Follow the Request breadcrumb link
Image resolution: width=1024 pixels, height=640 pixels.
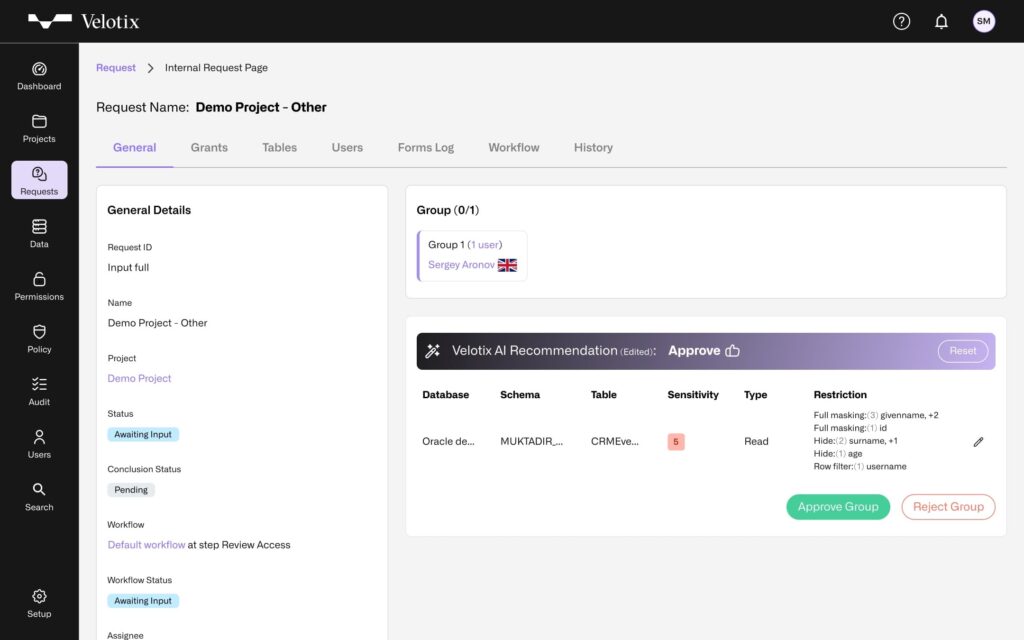[116, 68]
